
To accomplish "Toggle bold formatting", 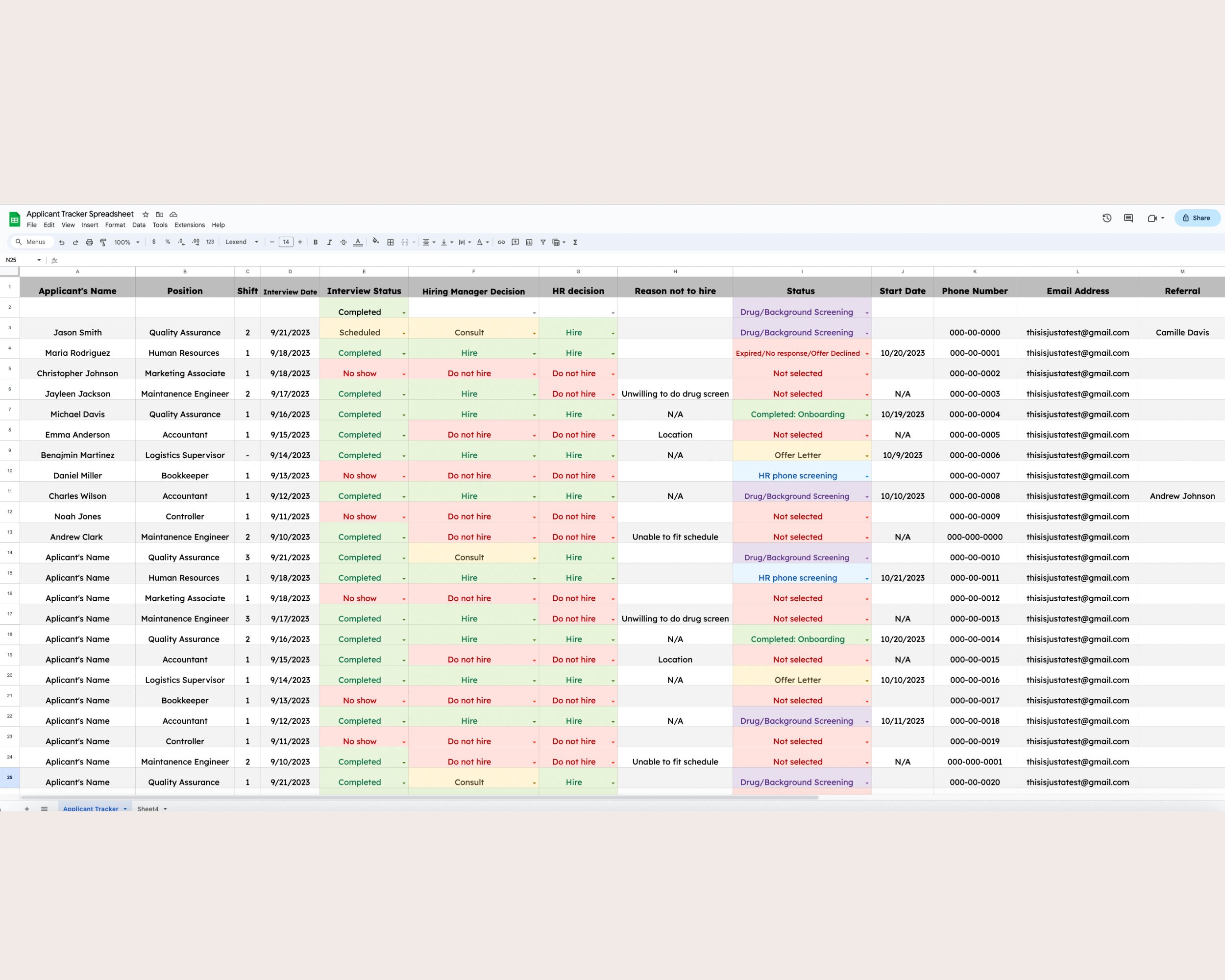I will [x=316, y=242].
